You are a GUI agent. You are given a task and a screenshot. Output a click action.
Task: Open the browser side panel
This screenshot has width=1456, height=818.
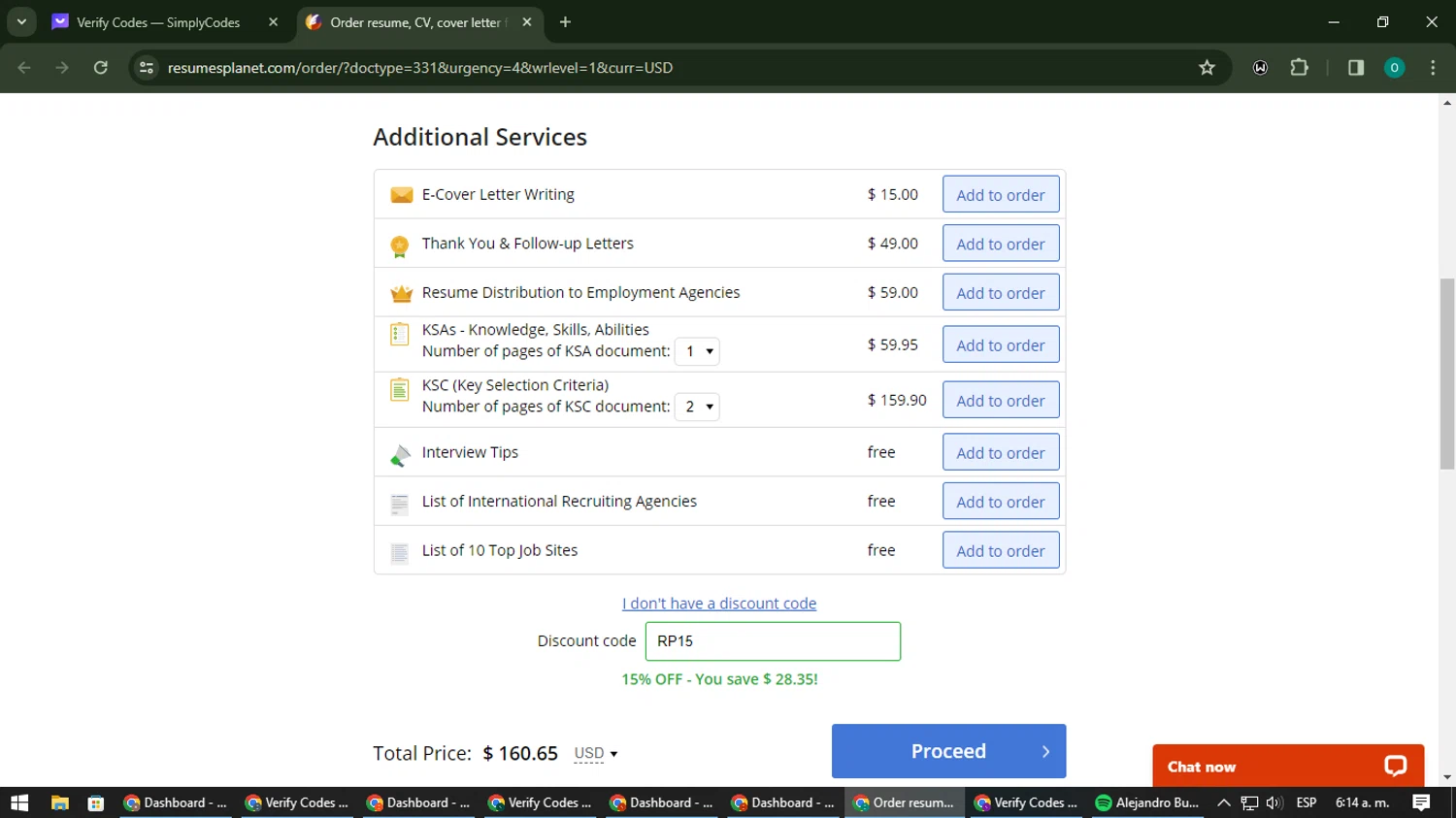tap(1356, 68)
